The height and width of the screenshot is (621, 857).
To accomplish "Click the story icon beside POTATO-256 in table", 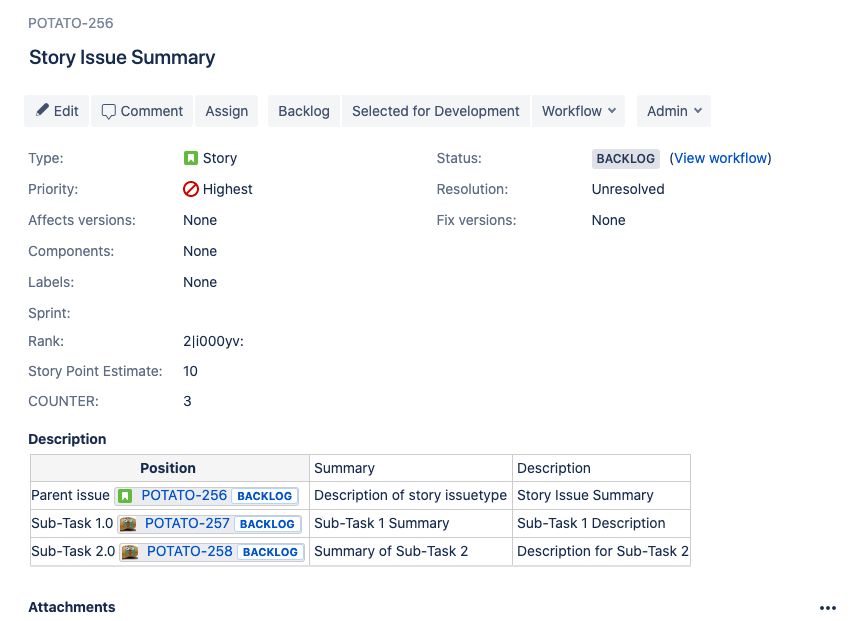I will coord(126,496).
